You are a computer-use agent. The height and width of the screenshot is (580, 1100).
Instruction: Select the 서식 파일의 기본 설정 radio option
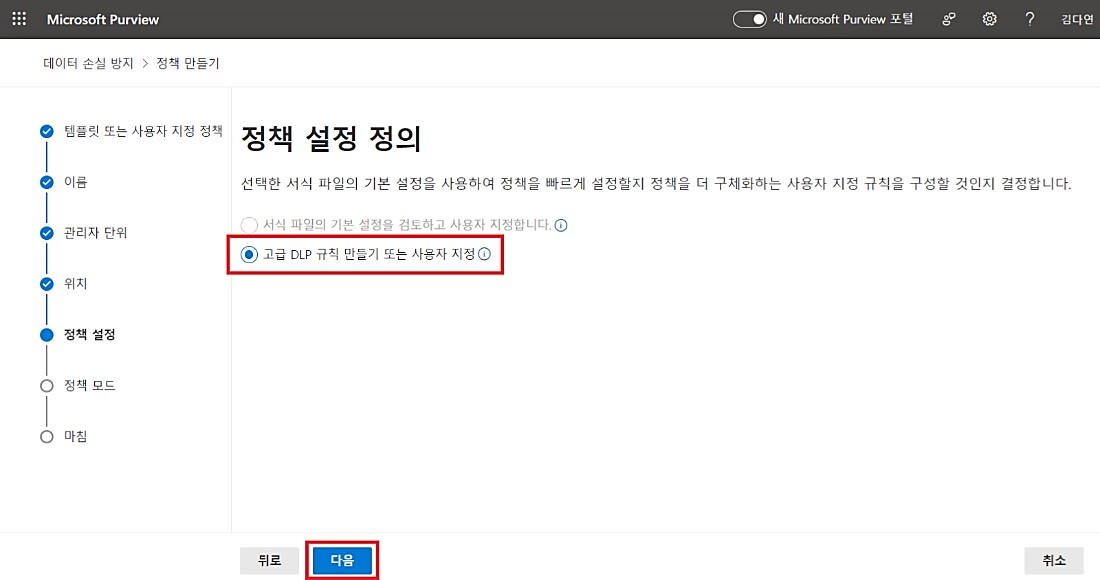(249, 225)
